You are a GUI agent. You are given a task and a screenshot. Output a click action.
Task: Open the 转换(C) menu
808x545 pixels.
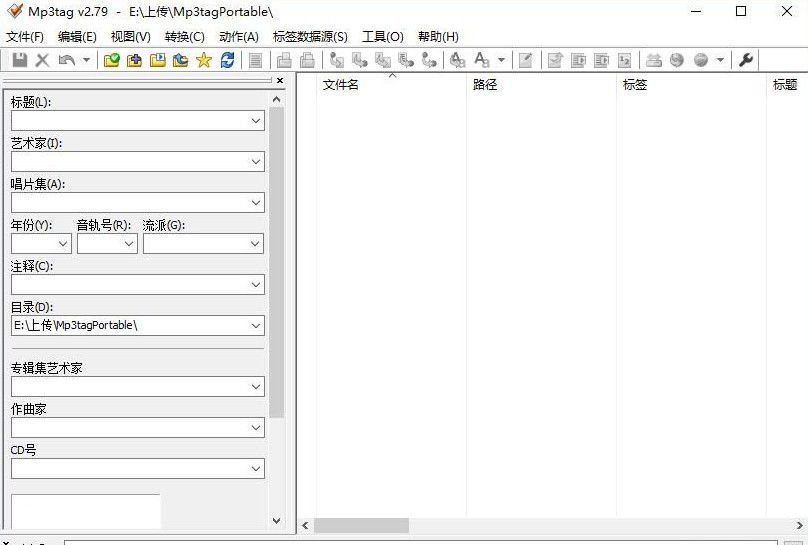tap(184, 37)
